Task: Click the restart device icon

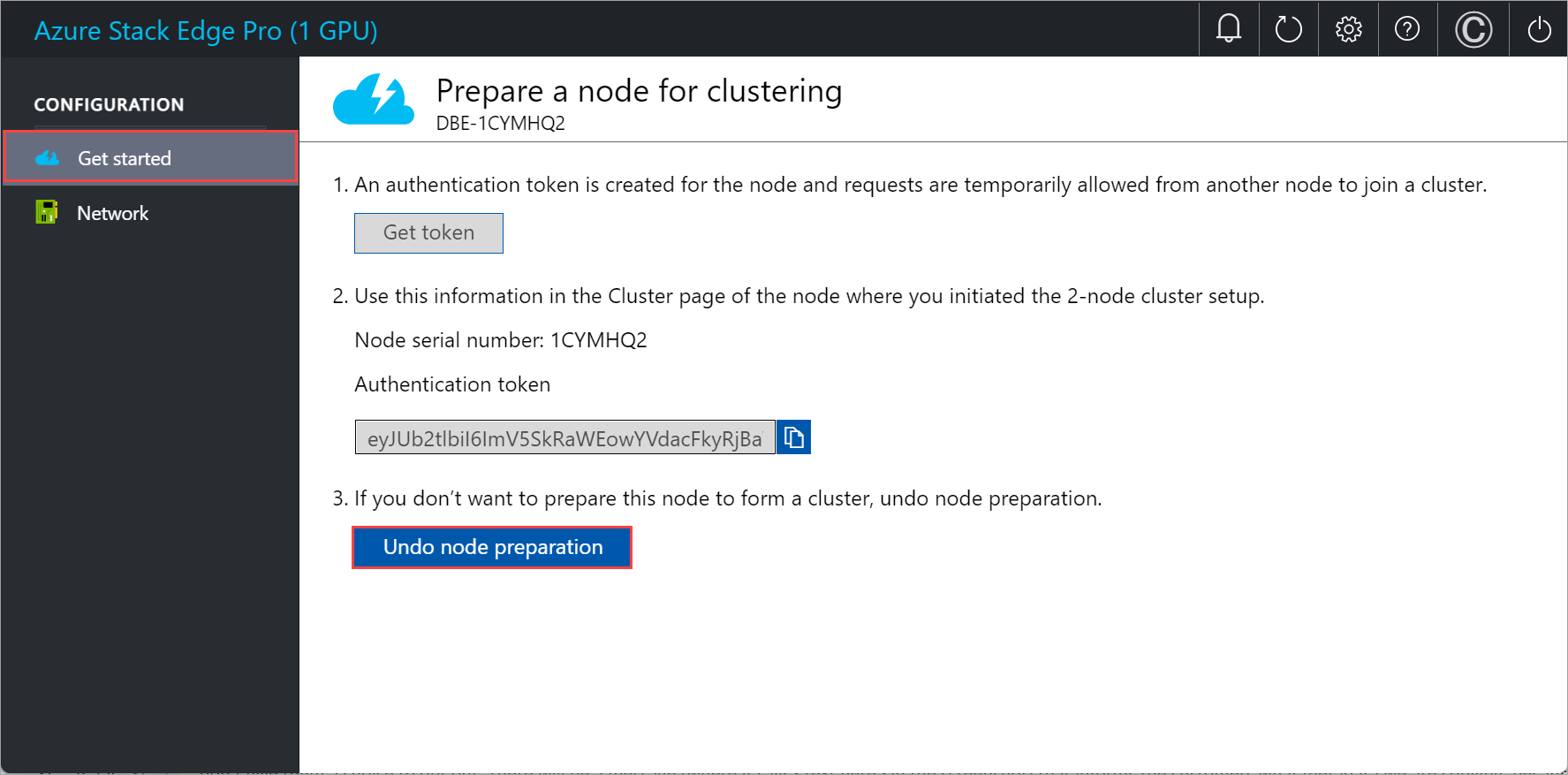Action: click(1288, 28)
